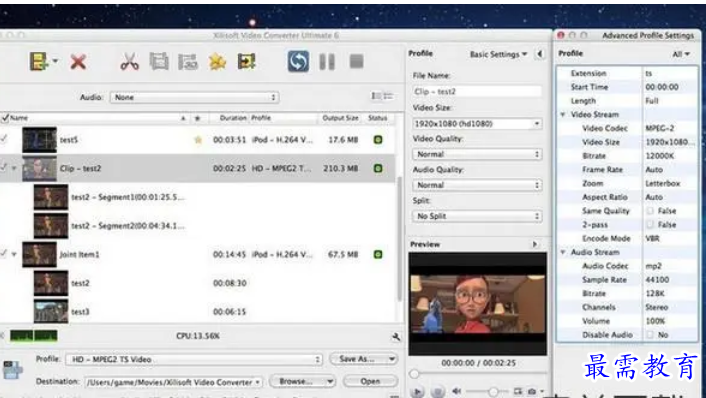The width and height of the screenshot is (706, 398).
Task: Click the preview window mode icon beside camera
Action: click(x=518, y=391)
